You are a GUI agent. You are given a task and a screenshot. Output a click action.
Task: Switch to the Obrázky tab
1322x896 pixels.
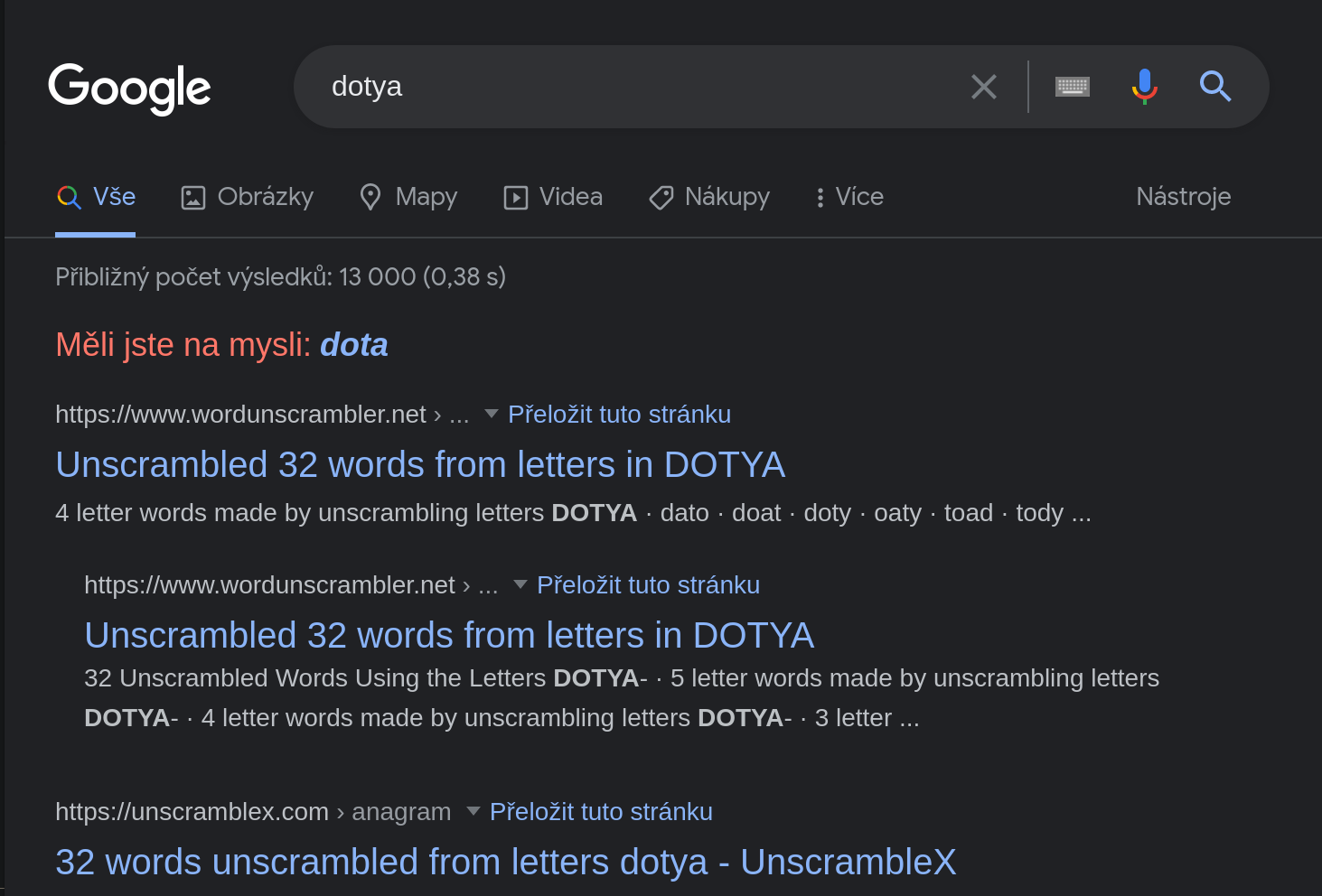pos(247,197)
